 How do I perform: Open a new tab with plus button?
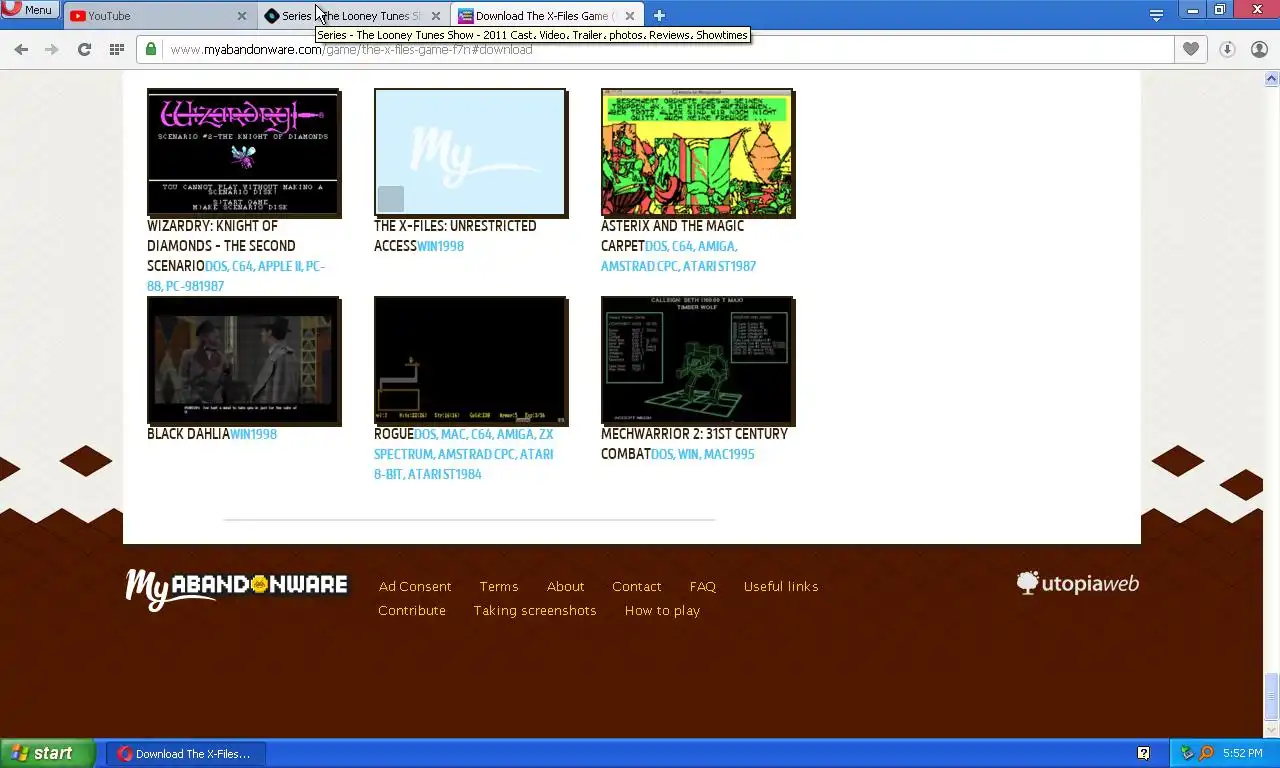659,15
